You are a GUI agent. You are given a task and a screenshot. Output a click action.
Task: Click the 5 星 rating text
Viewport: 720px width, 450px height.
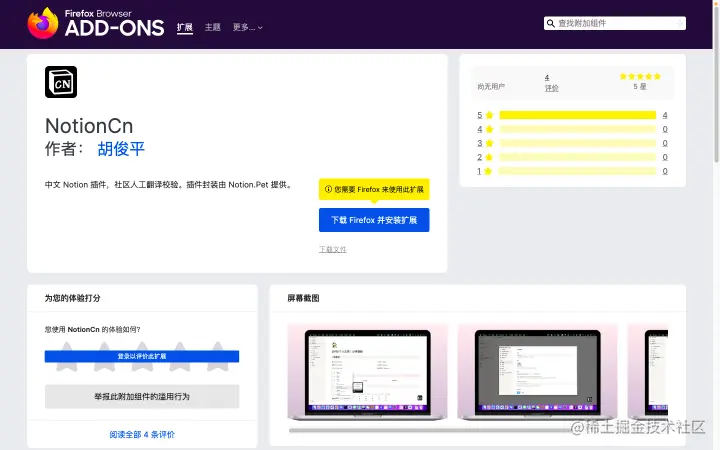click(640, 86)
